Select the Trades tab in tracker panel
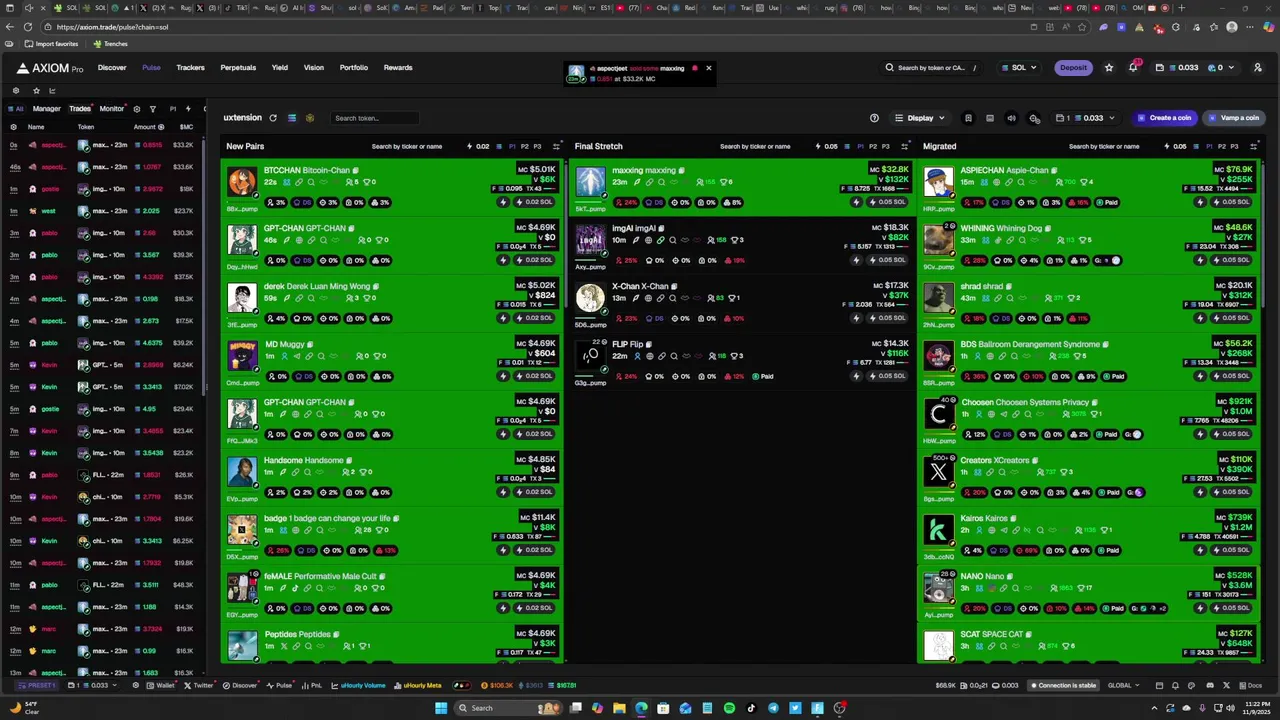Viewport: 1280px width, 720px height. click(80, 109)
